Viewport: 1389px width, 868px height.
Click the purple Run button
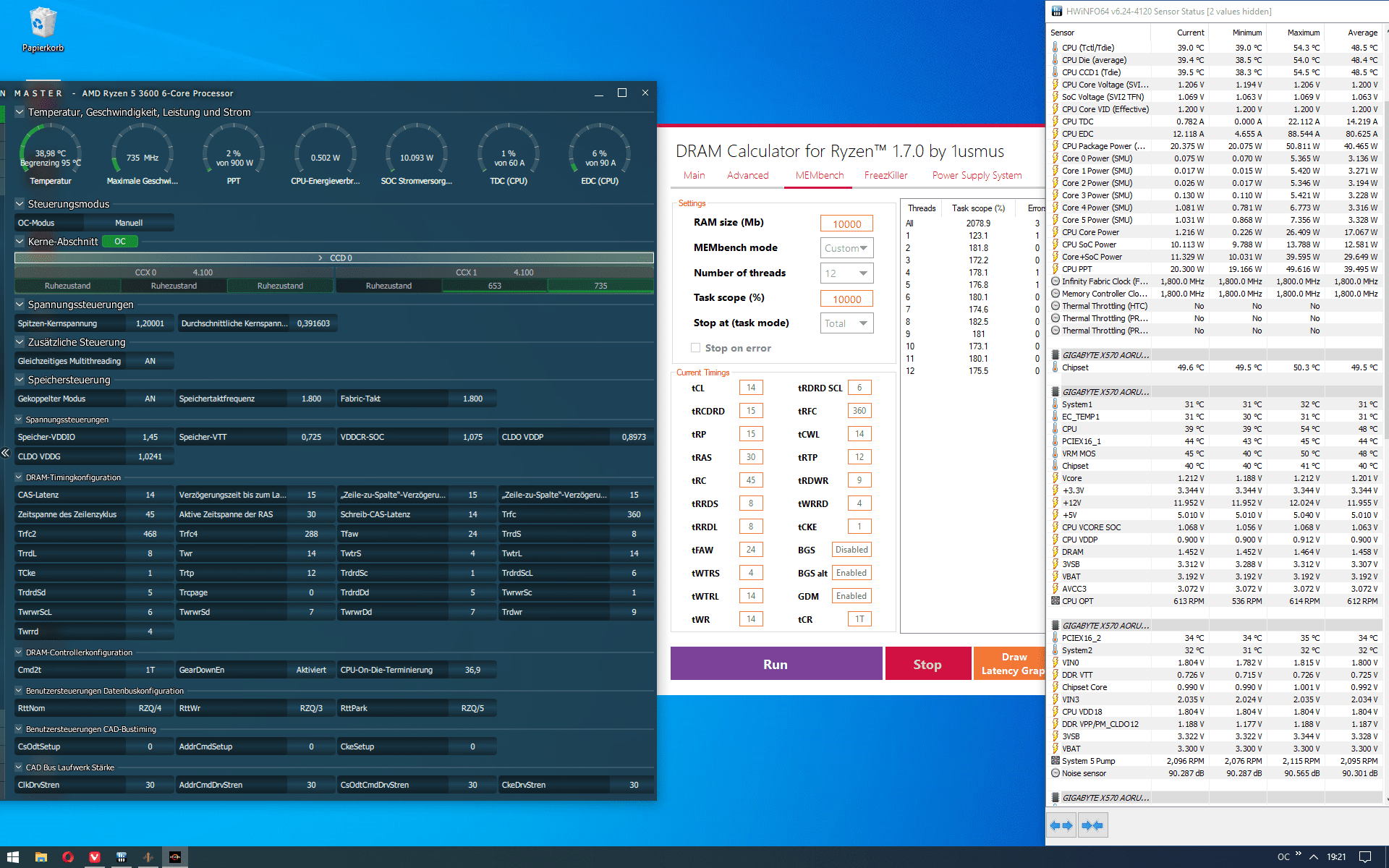coord(776,664)
